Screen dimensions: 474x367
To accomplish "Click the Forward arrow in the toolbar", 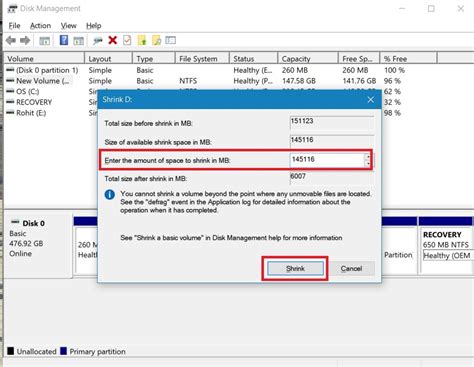I will (25, 41).
